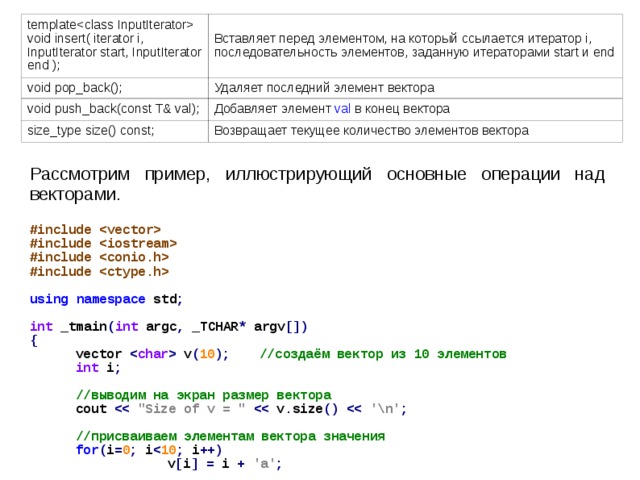640x480 pixels.
Task: Click the '#include <ctype.h>' line
Action: (x=99, y=271)
